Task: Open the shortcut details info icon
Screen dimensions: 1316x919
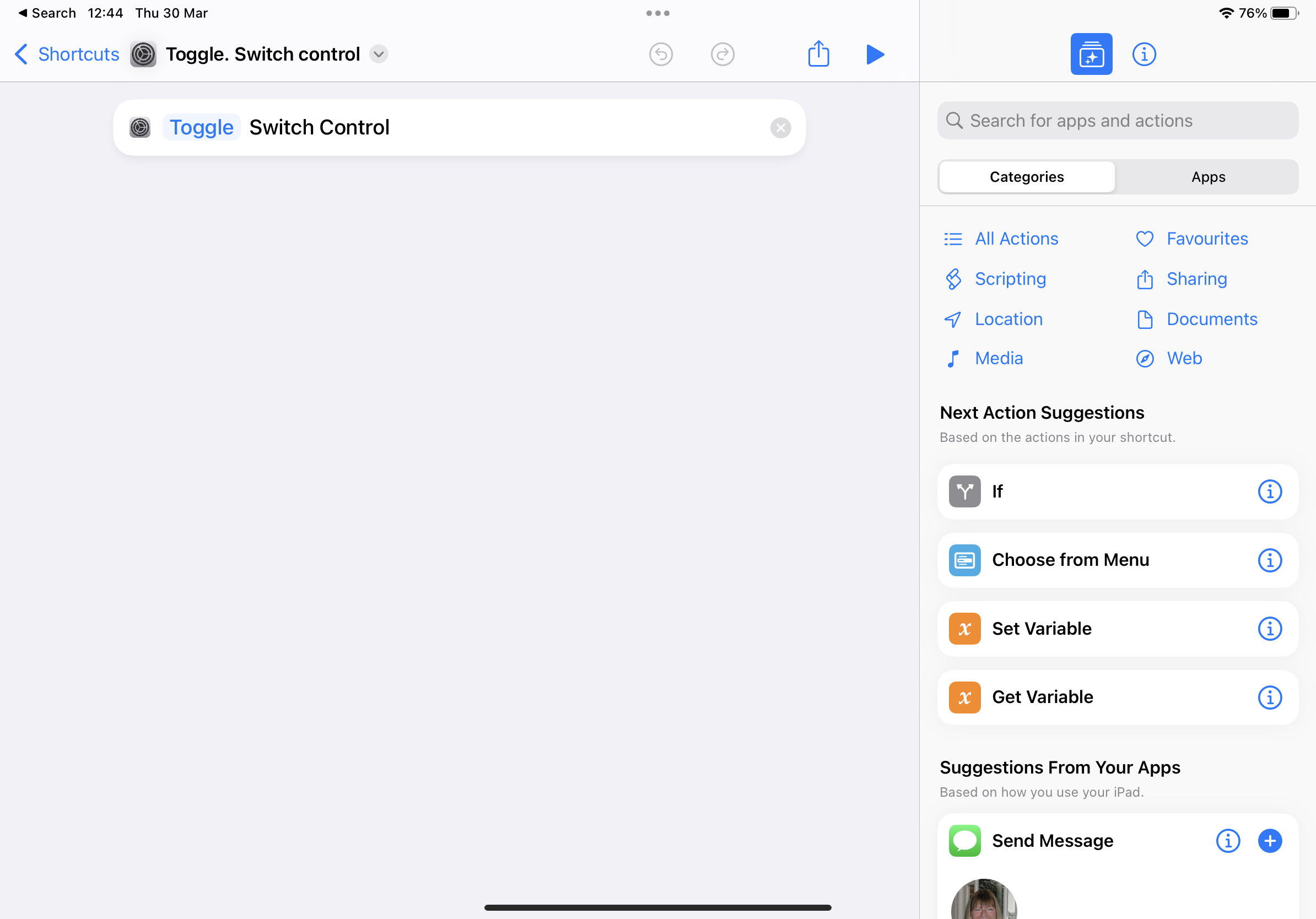Action: [1144, 55]
